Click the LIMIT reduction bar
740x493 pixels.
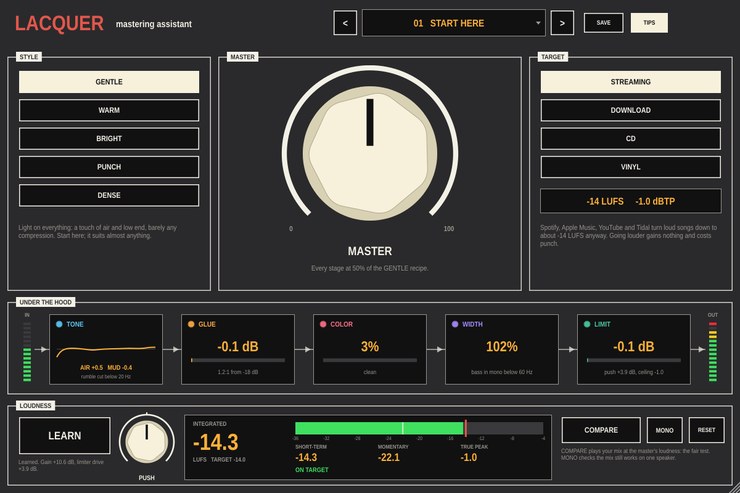634,360
